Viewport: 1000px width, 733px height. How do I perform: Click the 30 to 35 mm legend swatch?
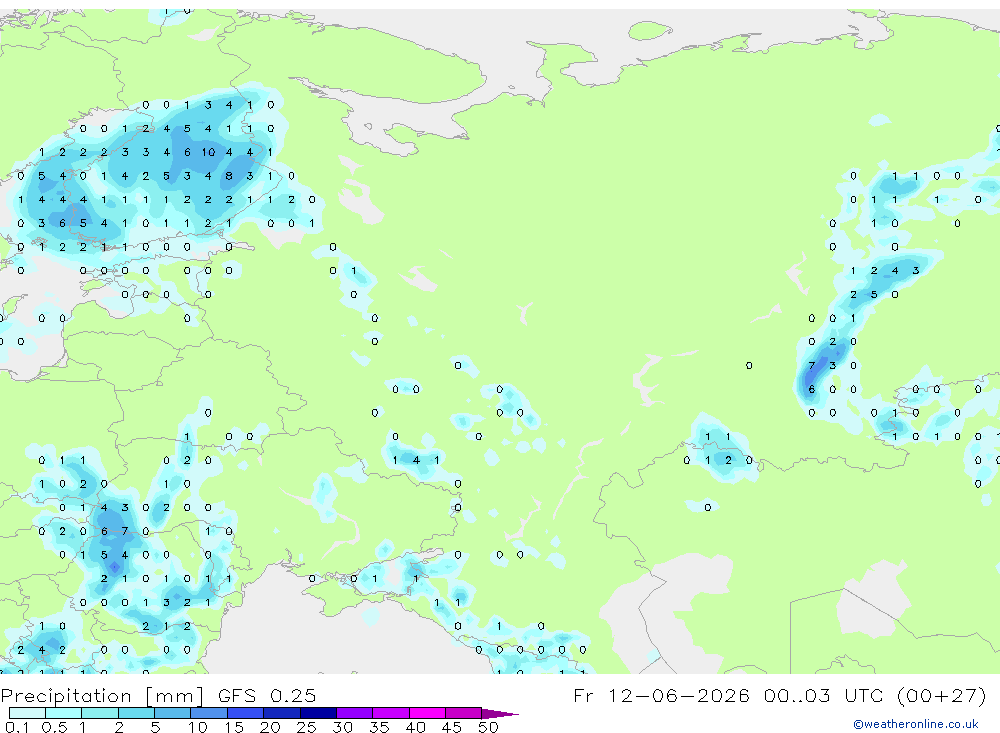355,713
